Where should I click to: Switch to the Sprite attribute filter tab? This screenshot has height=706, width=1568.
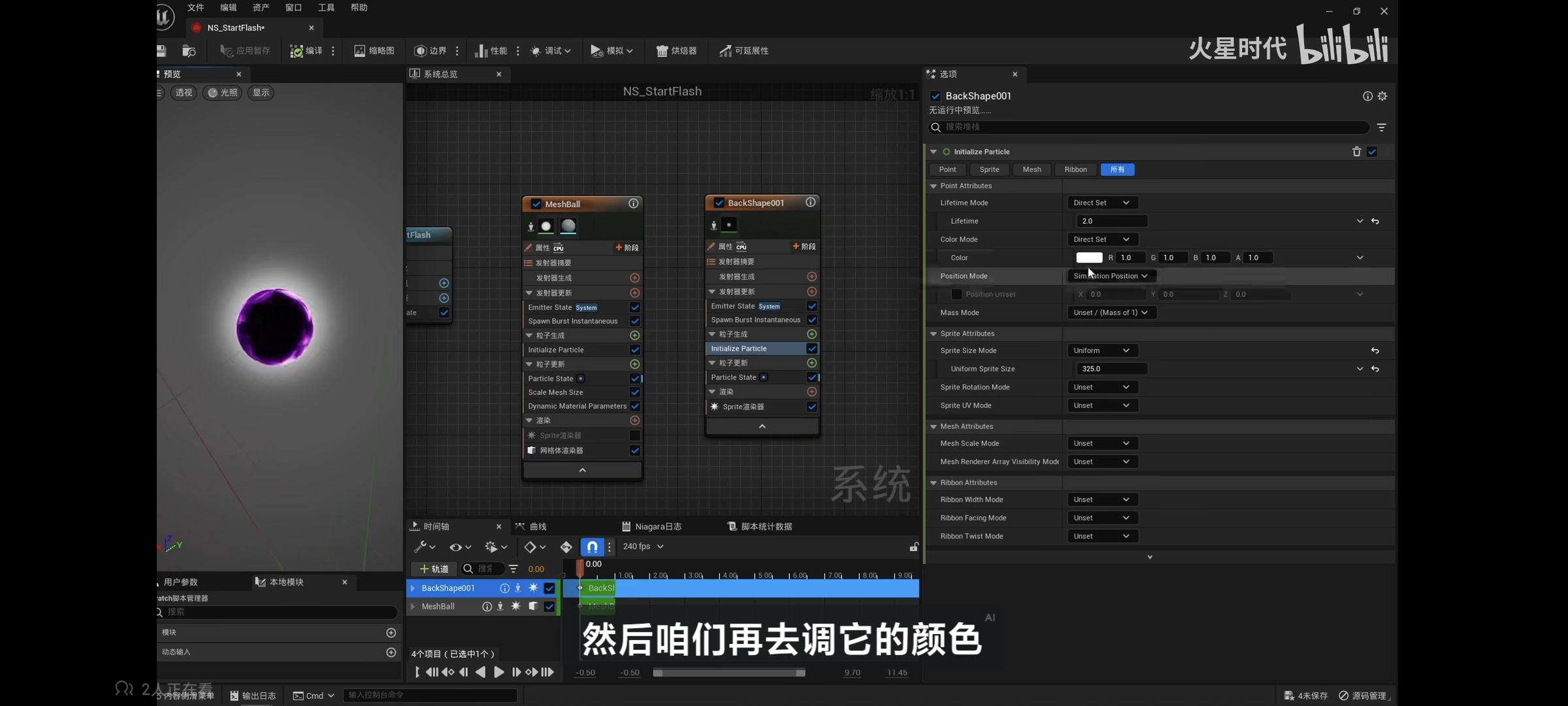[989, 169]
